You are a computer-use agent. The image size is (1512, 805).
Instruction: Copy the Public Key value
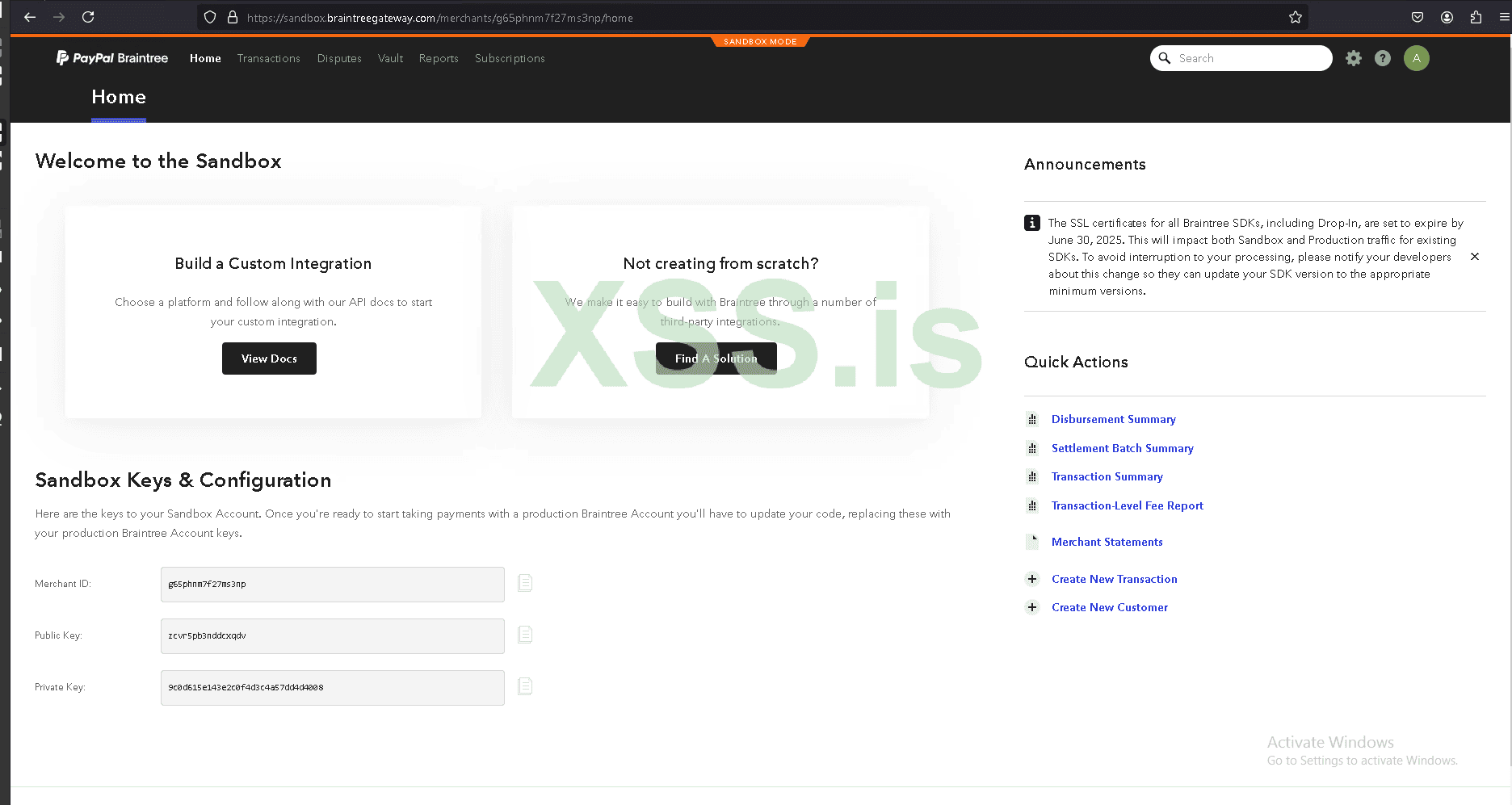[525, 635]
